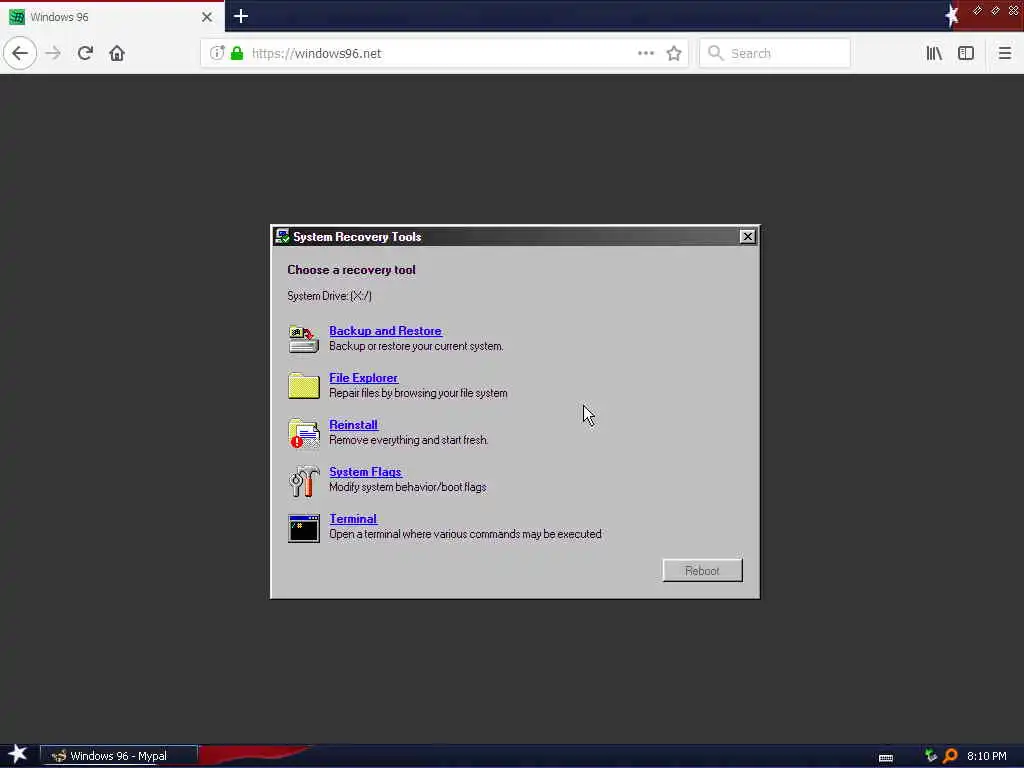Click the browser Search field
Screen dimensions: 1024x768
point(775,54)
